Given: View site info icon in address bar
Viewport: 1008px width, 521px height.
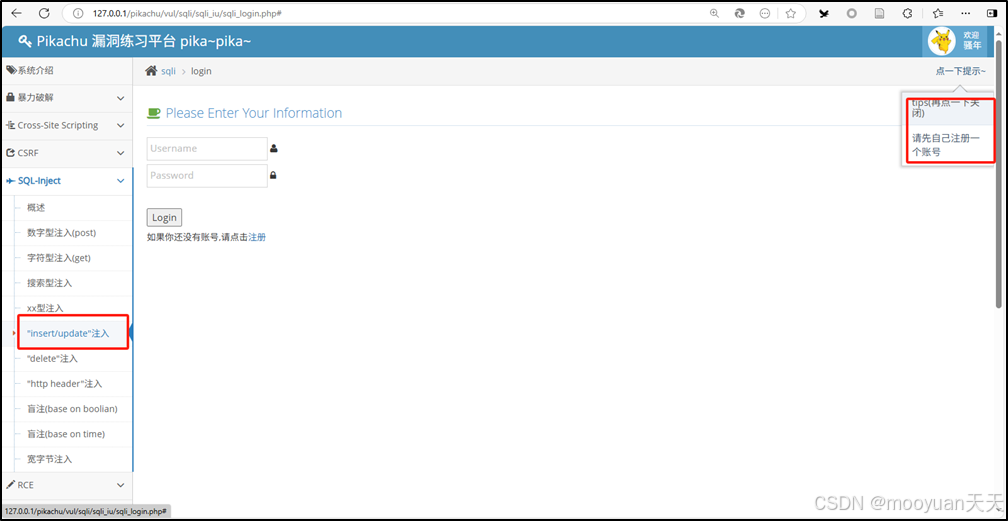Looking at the screenshot, I should pyautogui.click(x=78, y=13).
